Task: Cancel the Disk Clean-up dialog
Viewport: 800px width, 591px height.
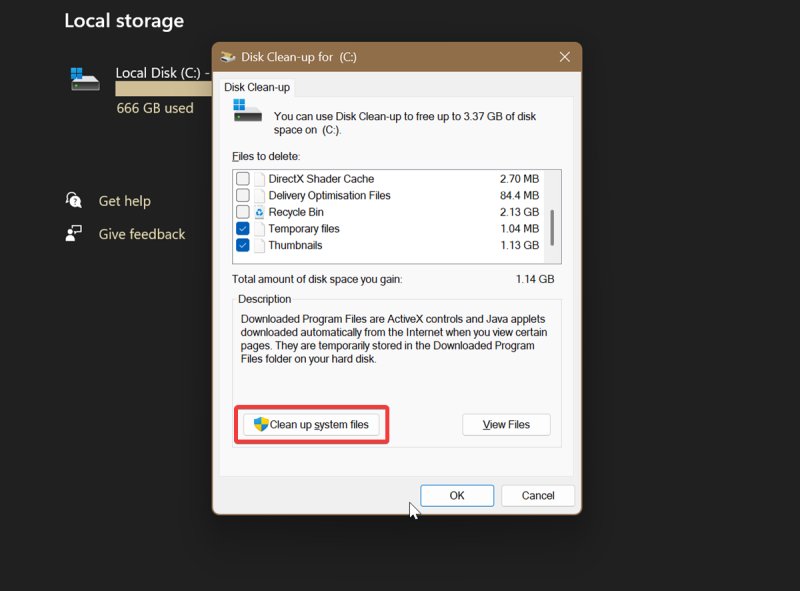Action: (x=537, y=495)
